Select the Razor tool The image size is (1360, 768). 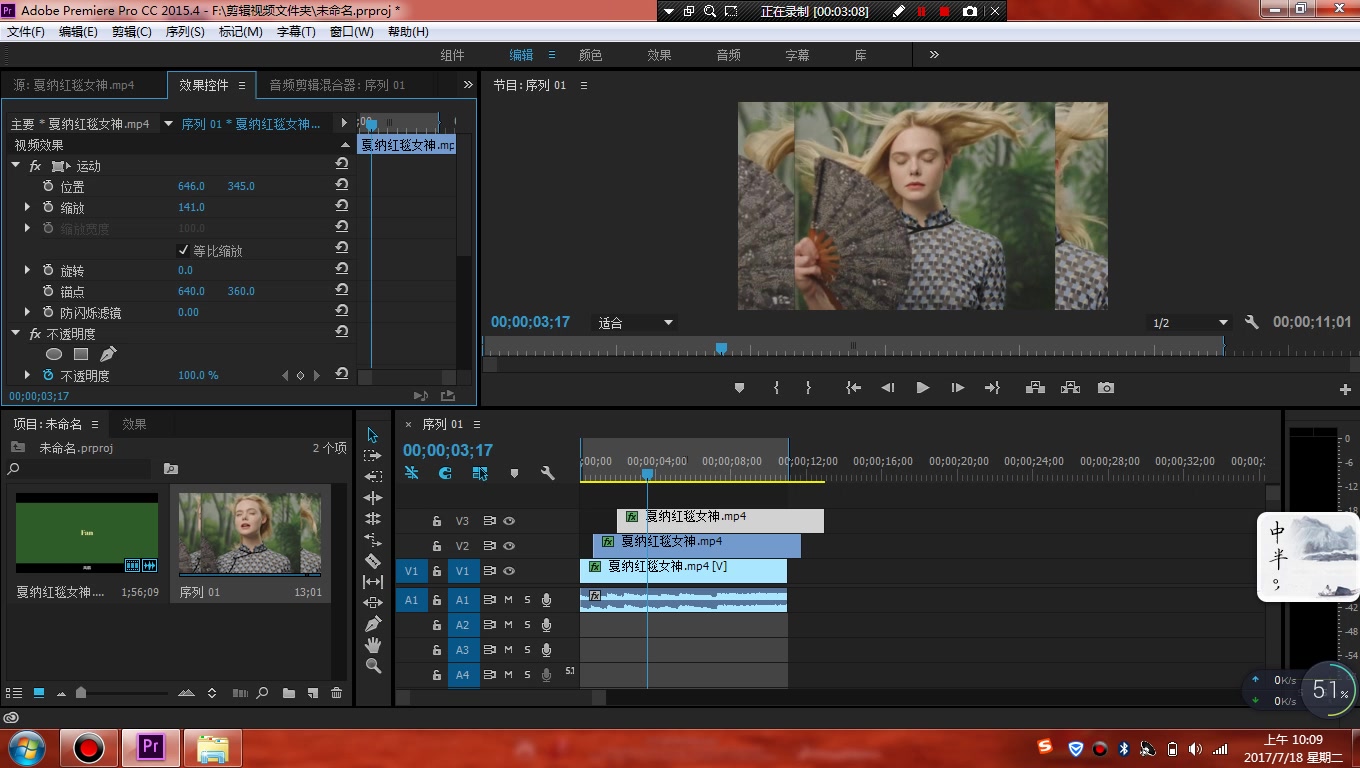point(373,561)
